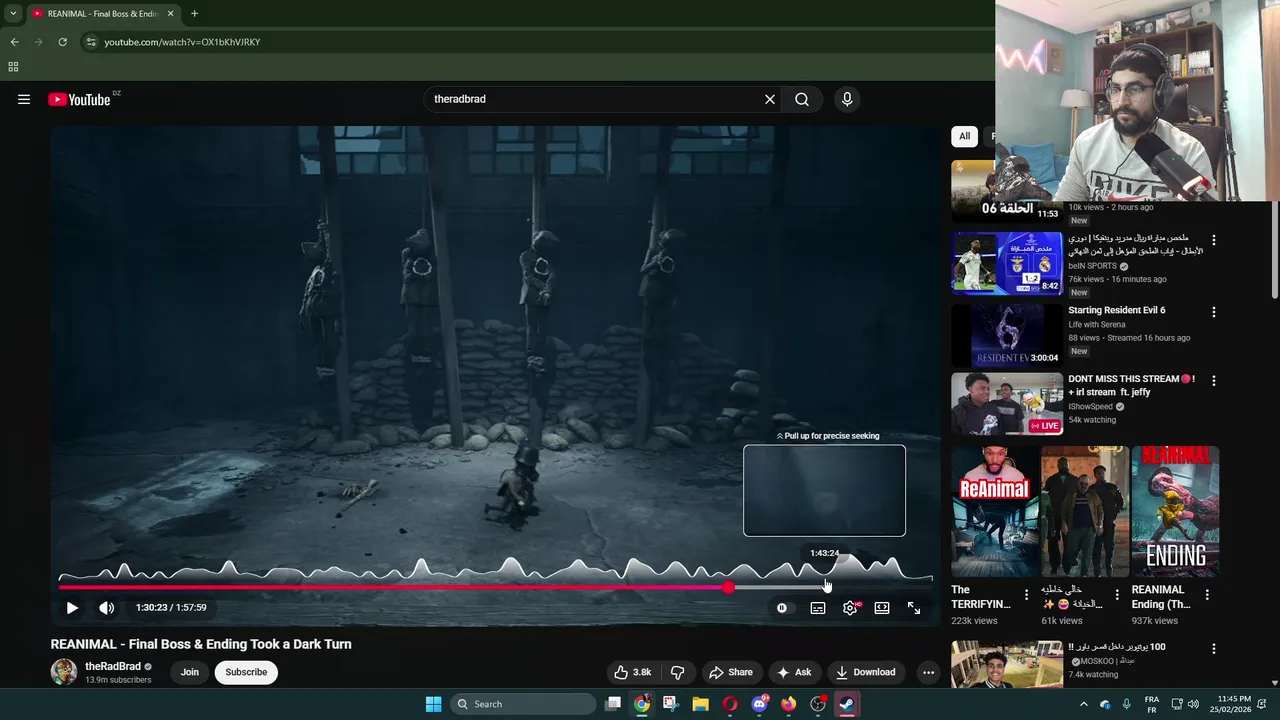Close the REANIMAL browser tab
1280x720 pixels.
coord(170,14)
